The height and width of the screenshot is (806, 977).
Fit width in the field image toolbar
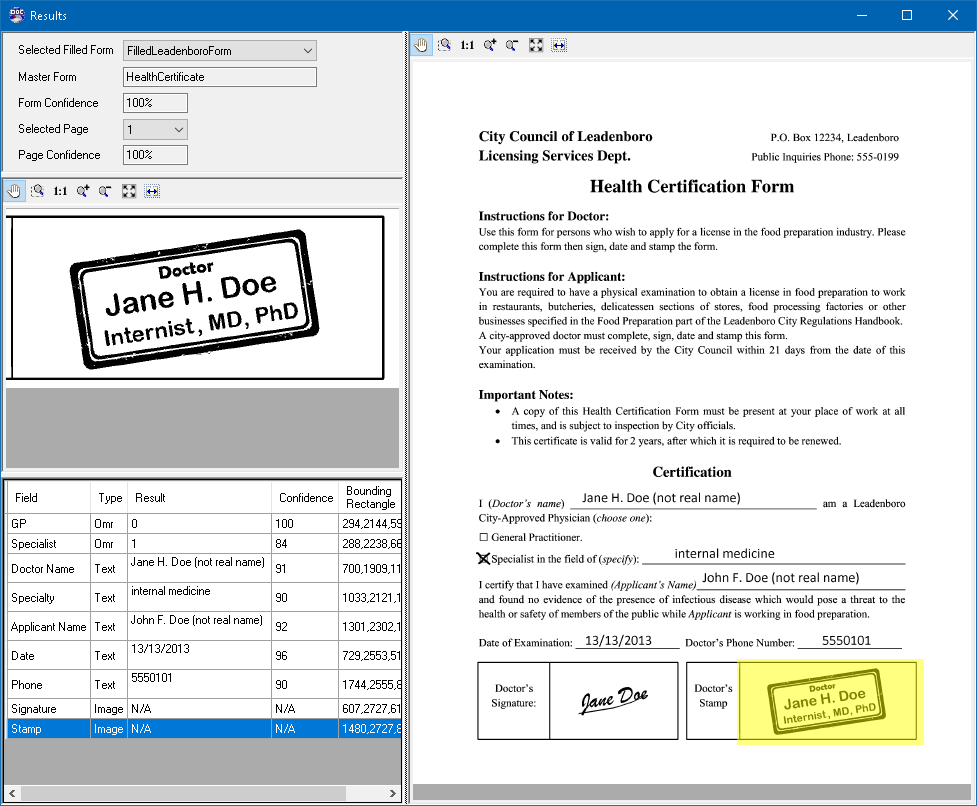pos(152,191)
